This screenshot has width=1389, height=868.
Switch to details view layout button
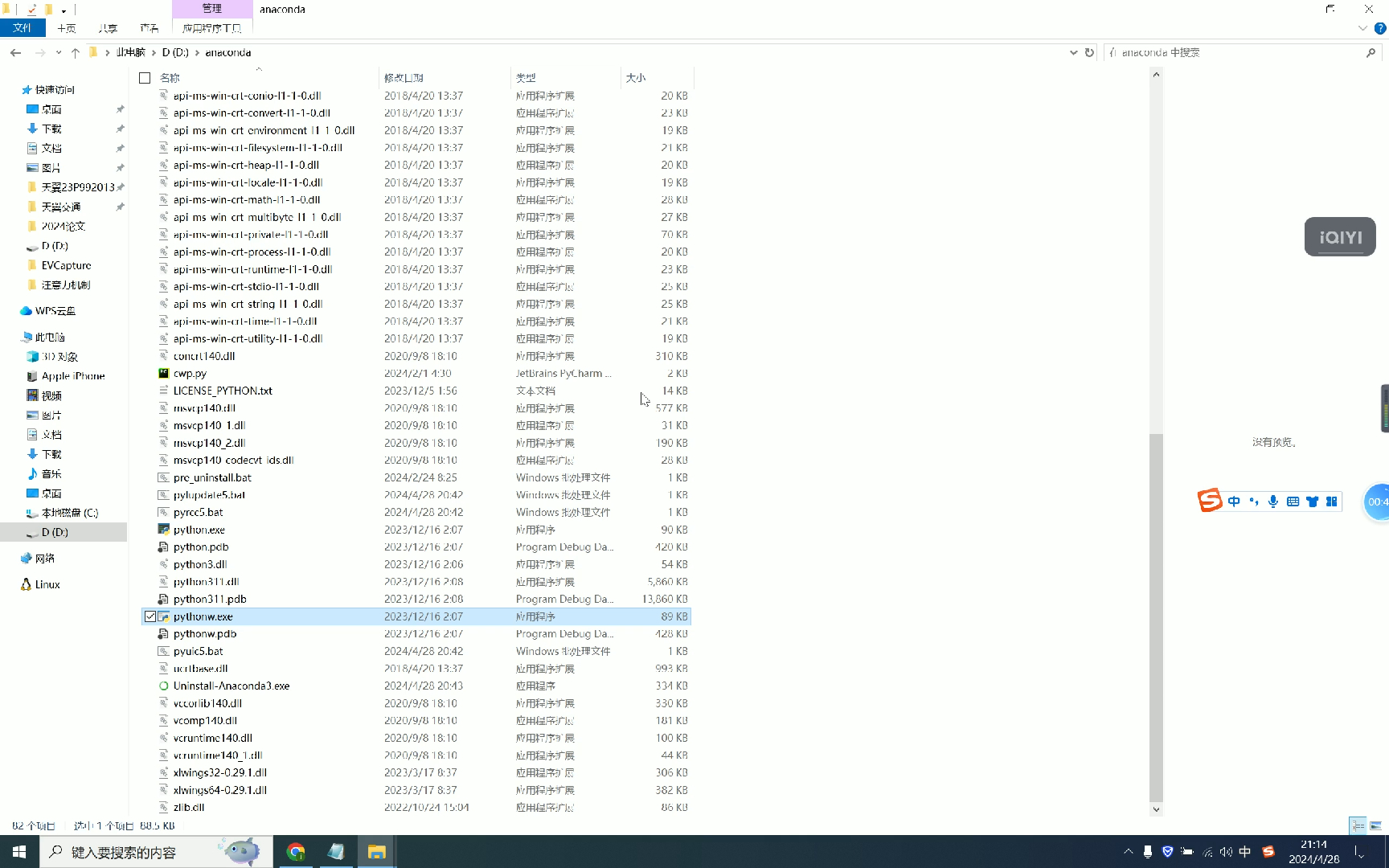1358,825
